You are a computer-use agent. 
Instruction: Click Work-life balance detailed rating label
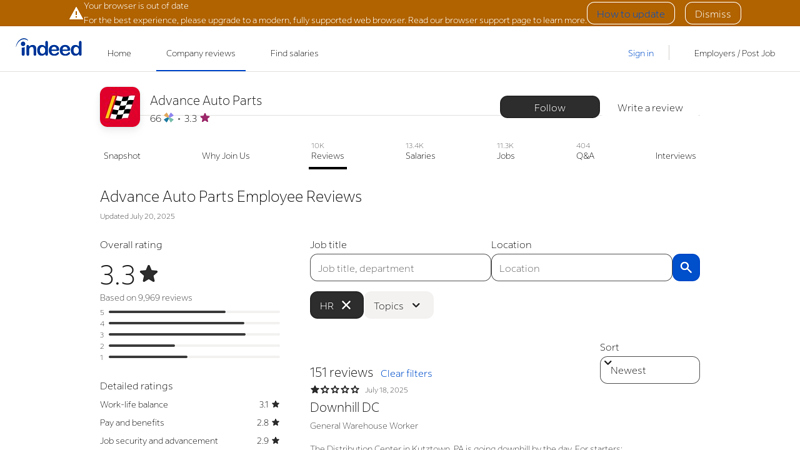(x=134, y=405)
